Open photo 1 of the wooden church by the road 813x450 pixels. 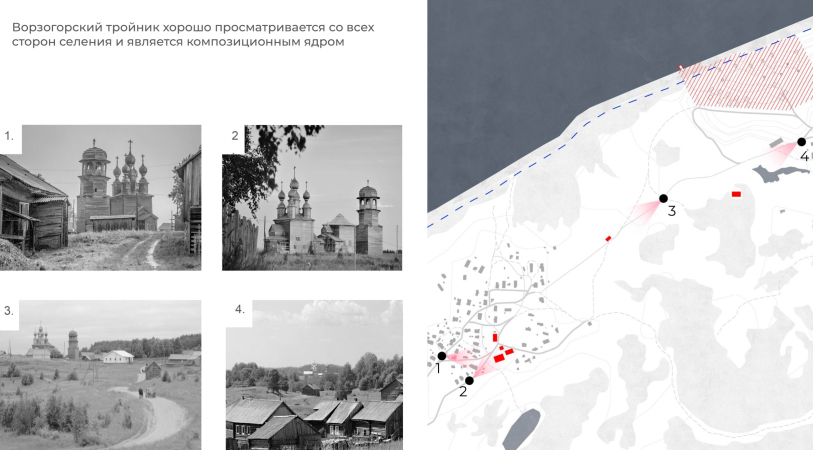tap(111, 197)
